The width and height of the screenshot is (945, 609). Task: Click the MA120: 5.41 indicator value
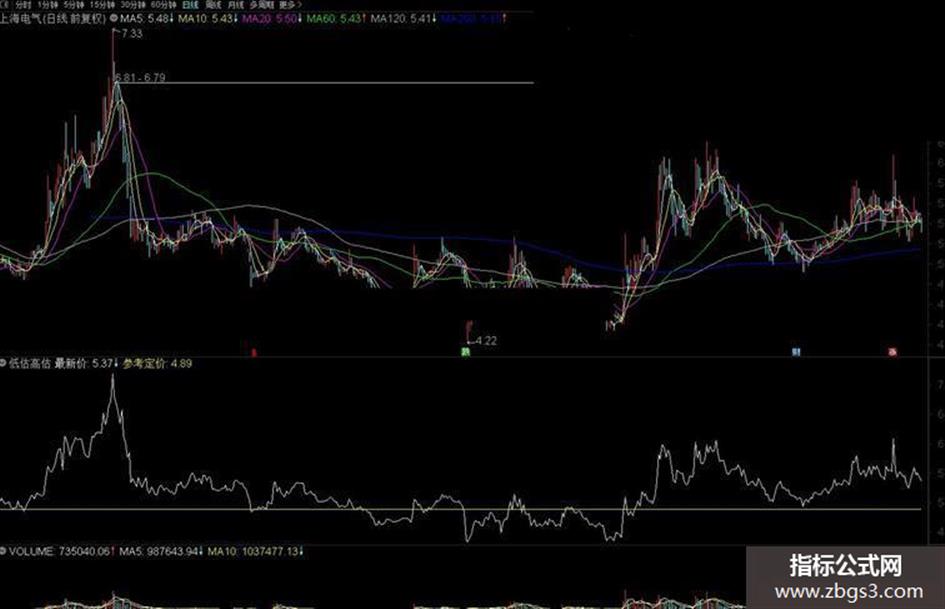point(403,18)
